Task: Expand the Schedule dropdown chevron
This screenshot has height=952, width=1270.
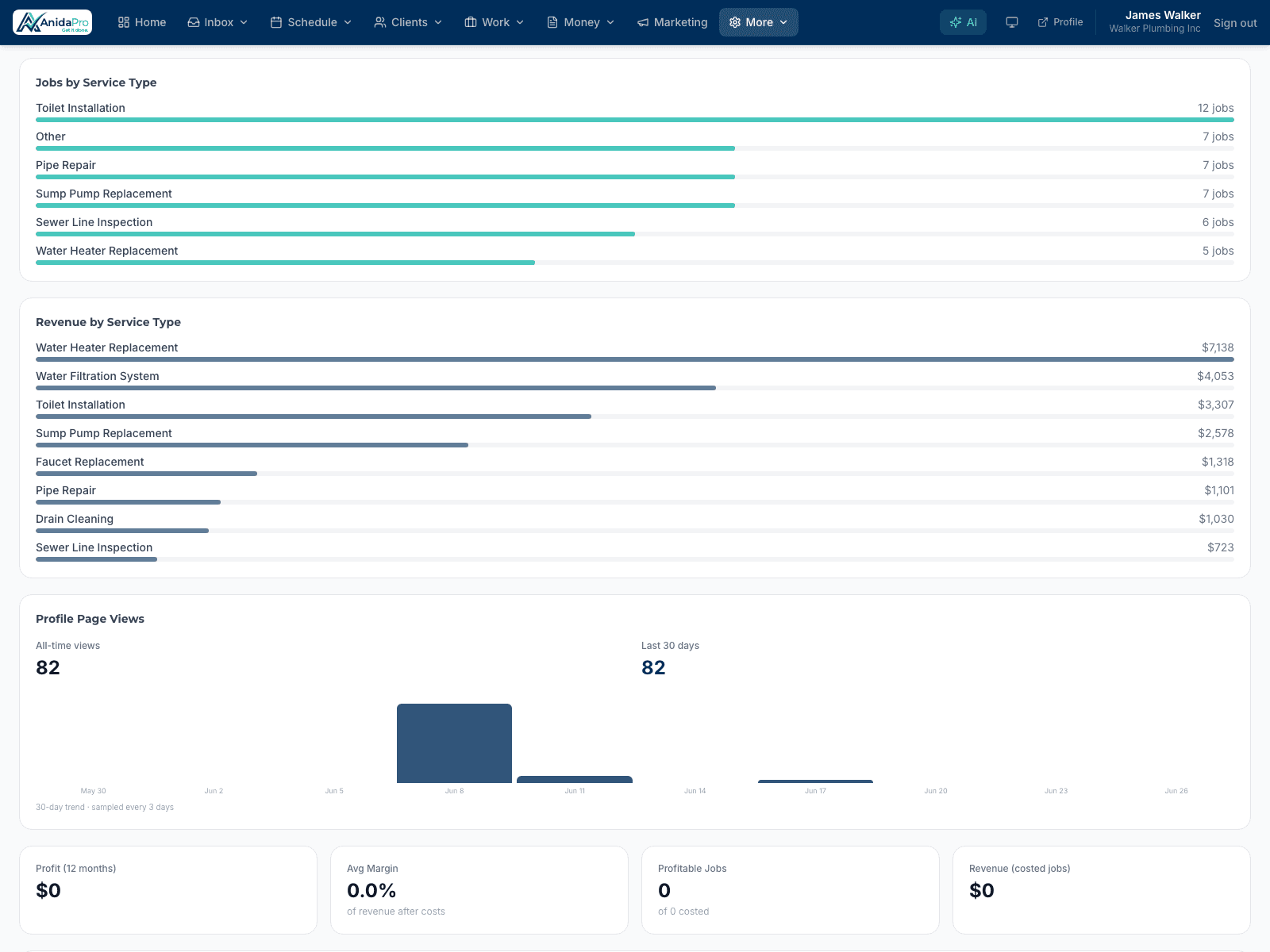Action: coord(348,22)
